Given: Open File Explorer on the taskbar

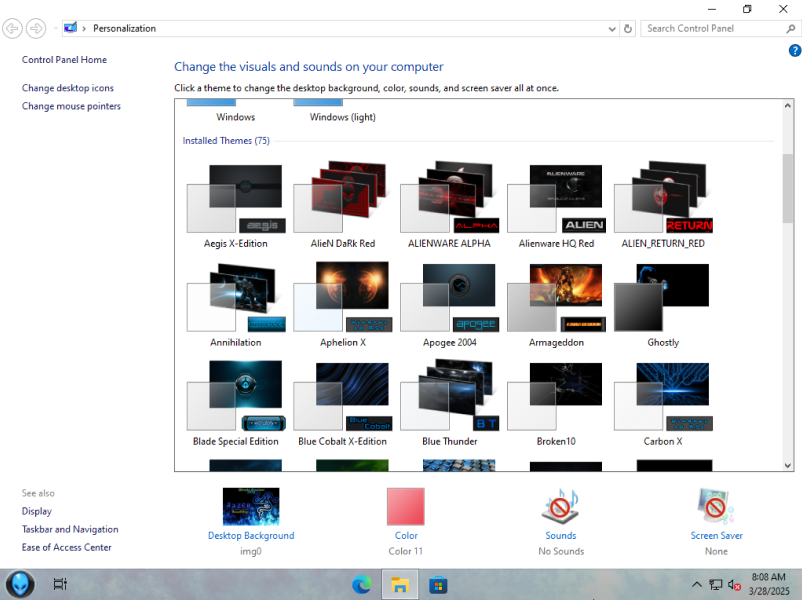Looking at the screenshot, I should [x=399, y=585].
